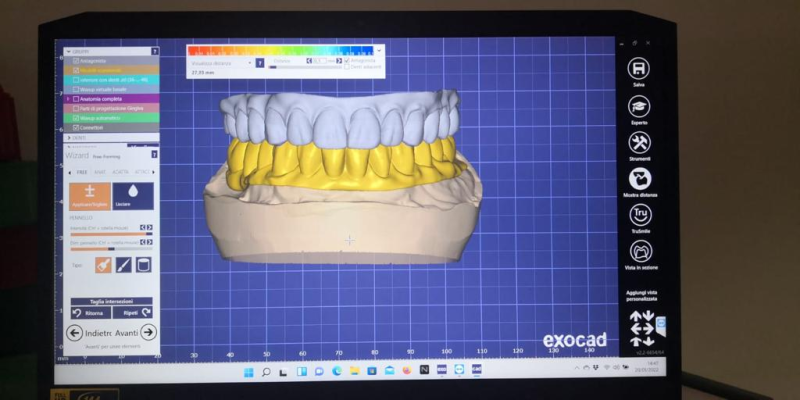Open the Strumenti tools menu

pos(638,142)
